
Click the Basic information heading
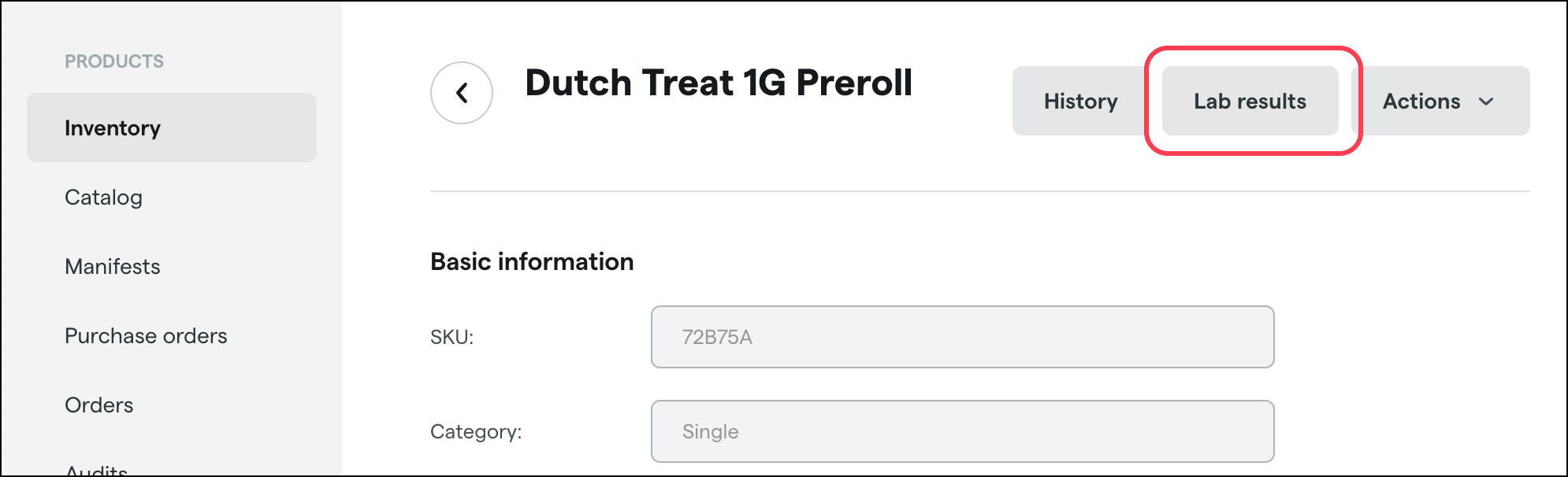click(x=531, y=261)
